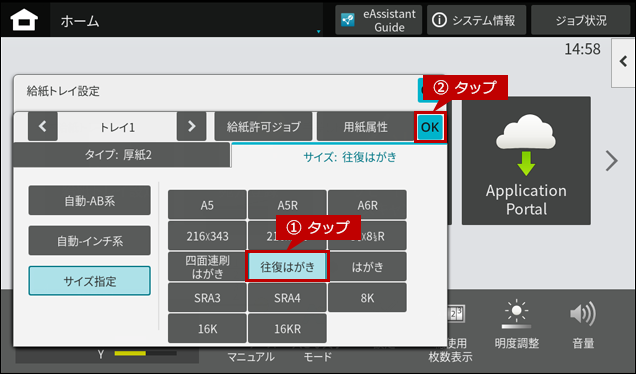Select the サイズ指定 option
This screenshot has width=636, height=374.
click(x=90, y=281)
